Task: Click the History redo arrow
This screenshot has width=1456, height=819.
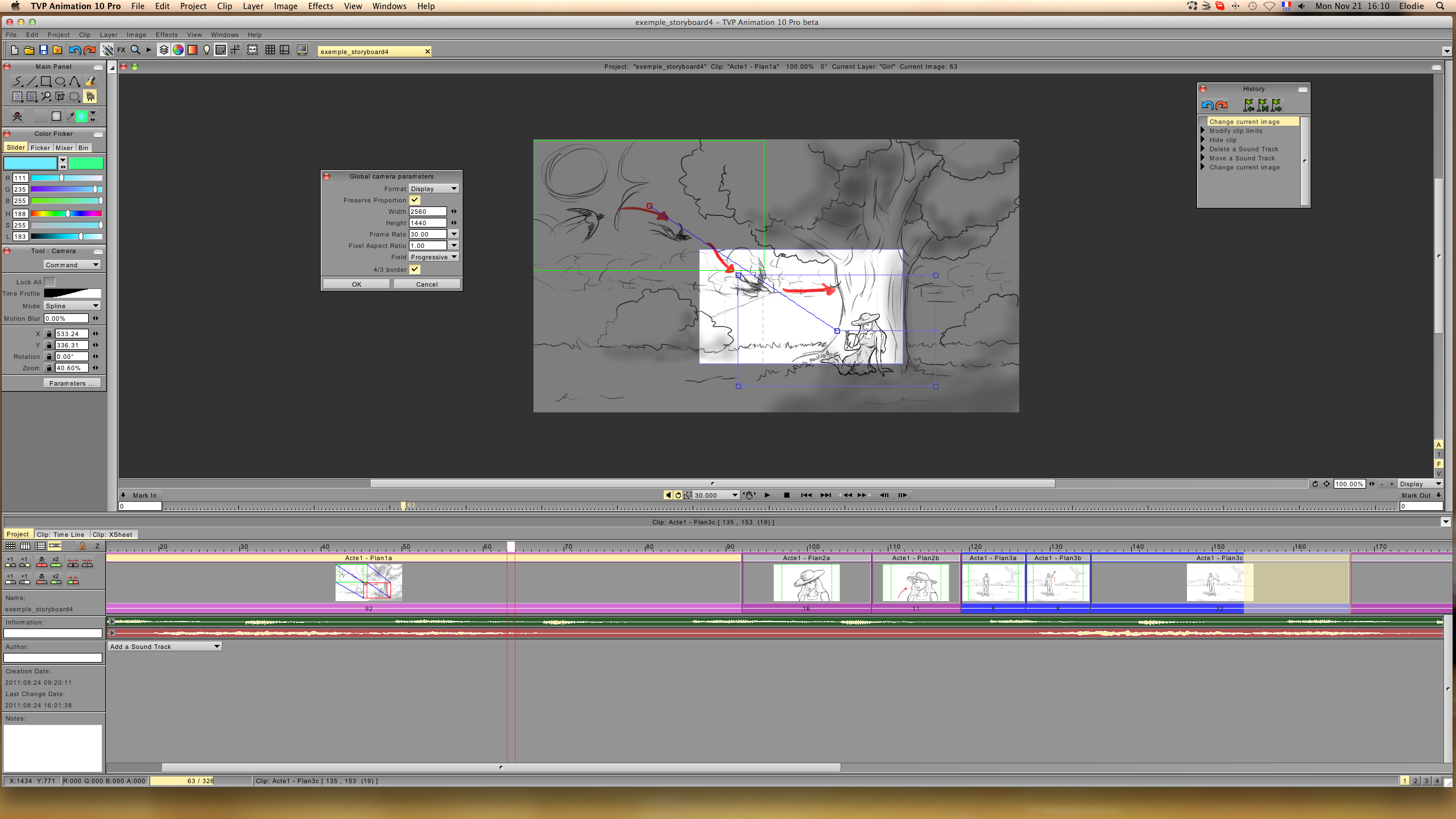Action: [x=1221, y=105]
